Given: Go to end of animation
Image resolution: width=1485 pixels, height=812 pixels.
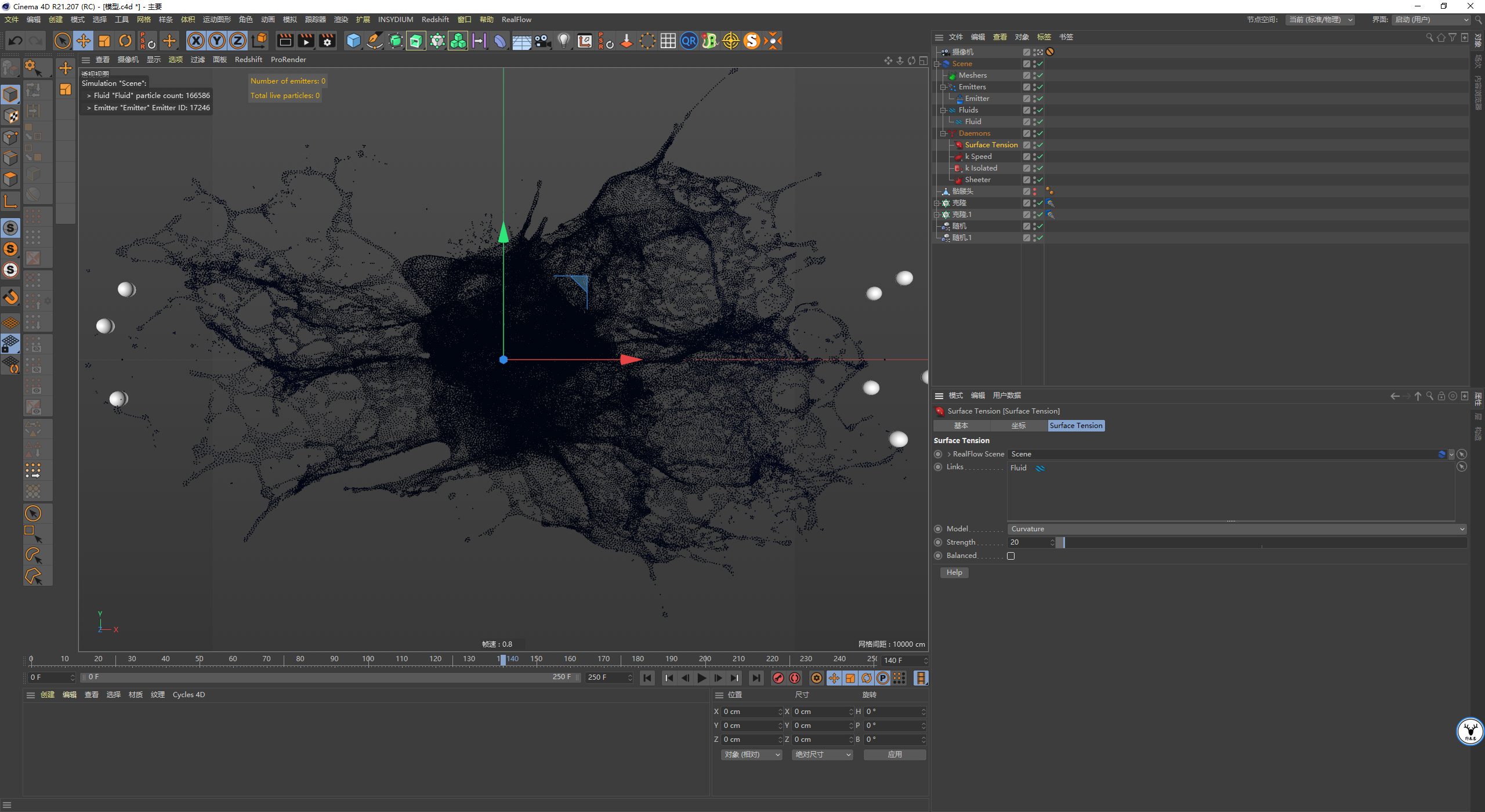Looking at the screenshot, I should [x=756, y=677].
